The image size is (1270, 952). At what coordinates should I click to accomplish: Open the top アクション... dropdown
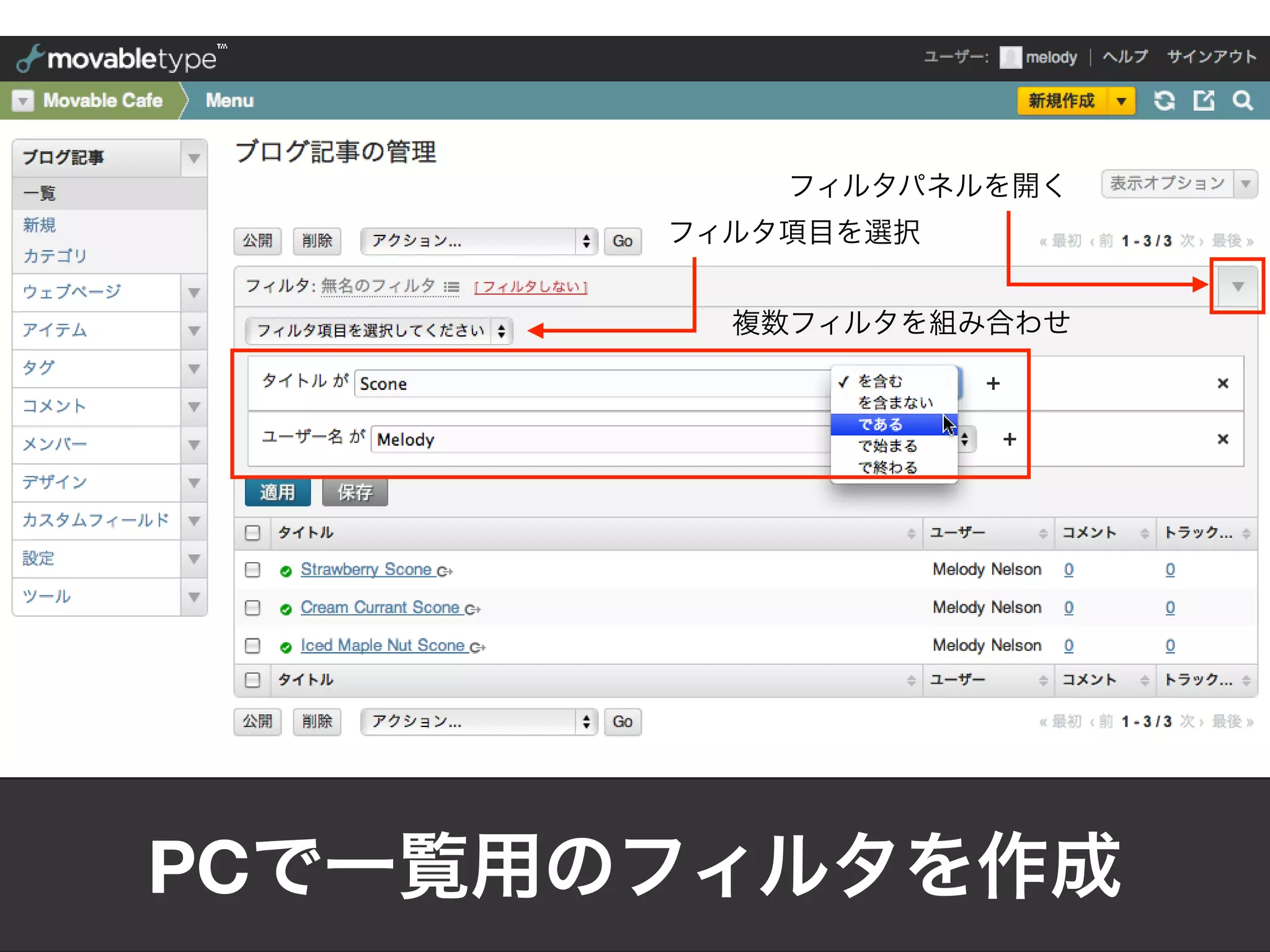(479, 241)
